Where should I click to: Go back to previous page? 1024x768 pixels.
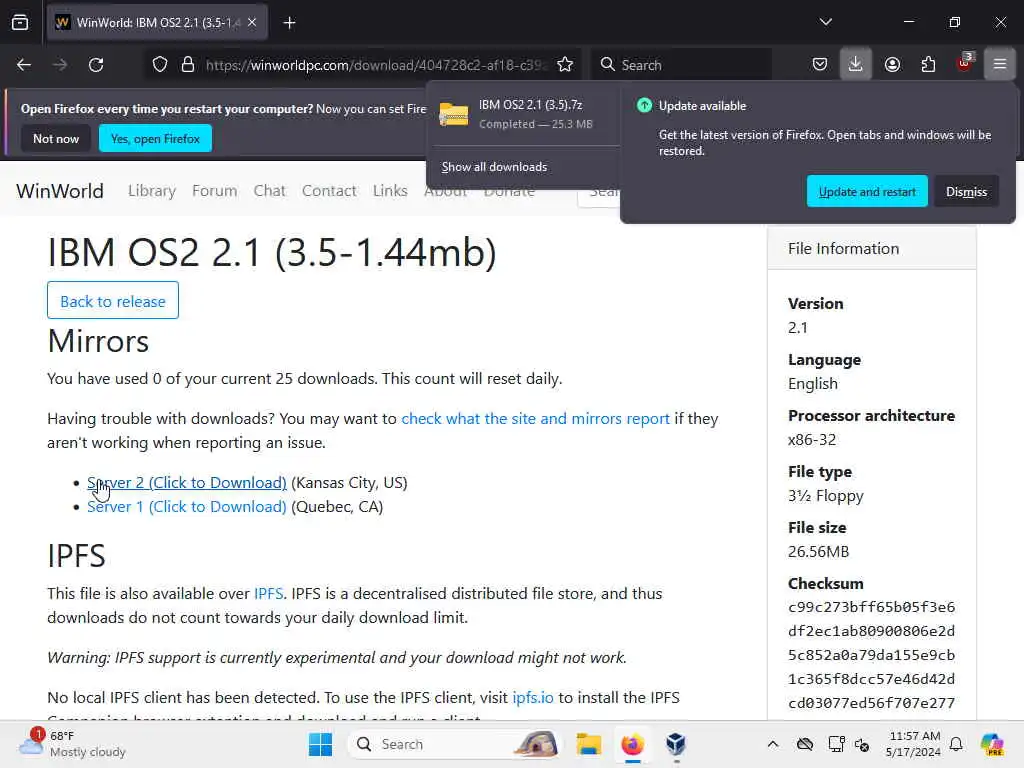[x=24, y=65]
